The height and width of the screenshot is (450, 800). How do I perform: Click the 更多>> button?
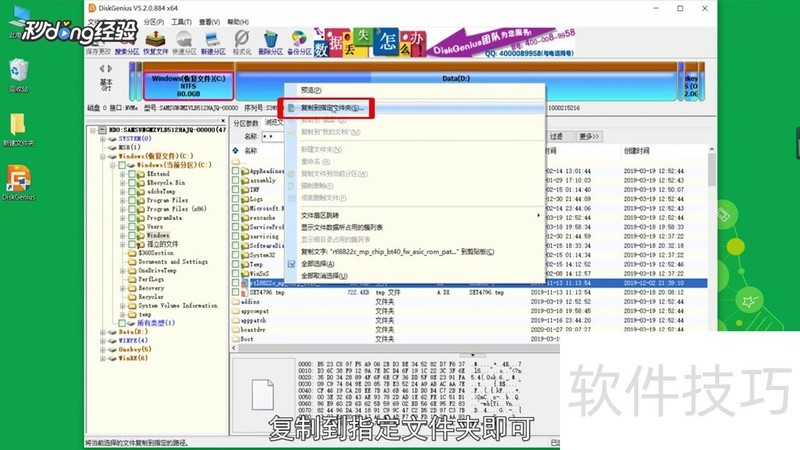(x=589, y=136)
